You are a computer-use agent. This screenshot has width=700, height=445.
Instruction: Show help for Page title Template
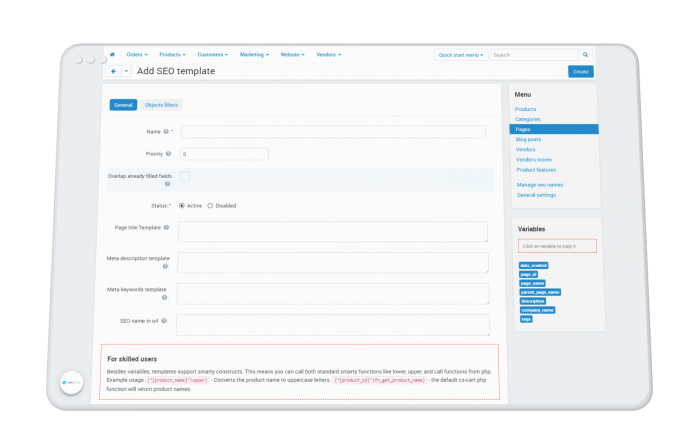coord(166,228)
